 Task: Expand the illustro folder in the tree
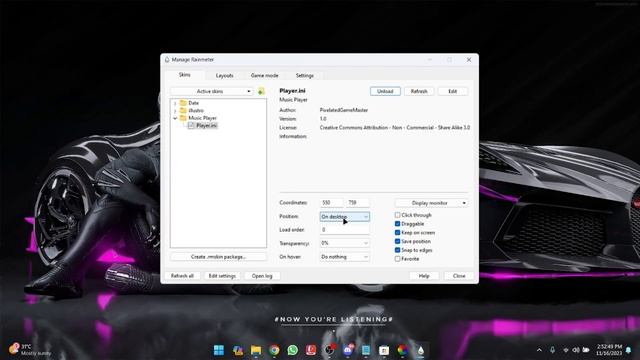pos(175,111)
